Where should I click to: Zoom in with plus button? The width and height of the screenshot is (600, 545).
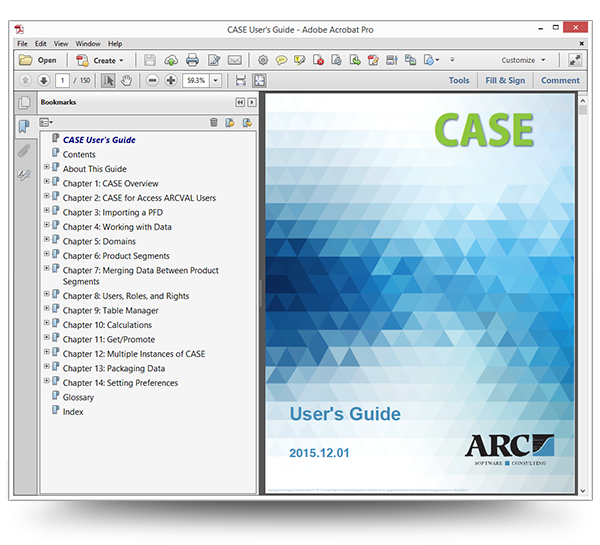point(171,80)
